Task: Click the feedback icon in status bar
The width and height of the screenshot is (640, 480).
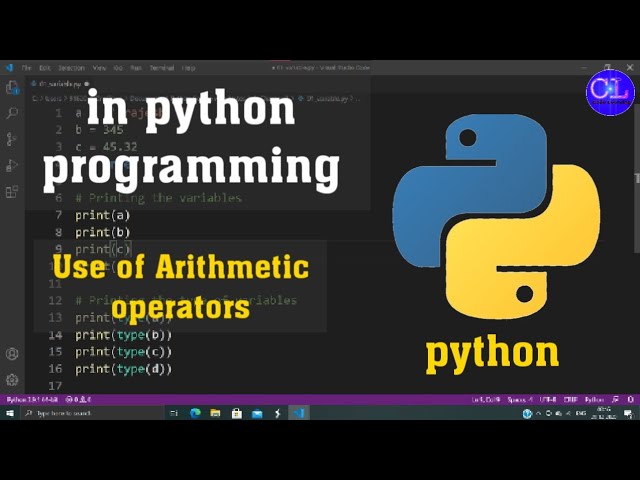Action: click(x=616, y=400)
